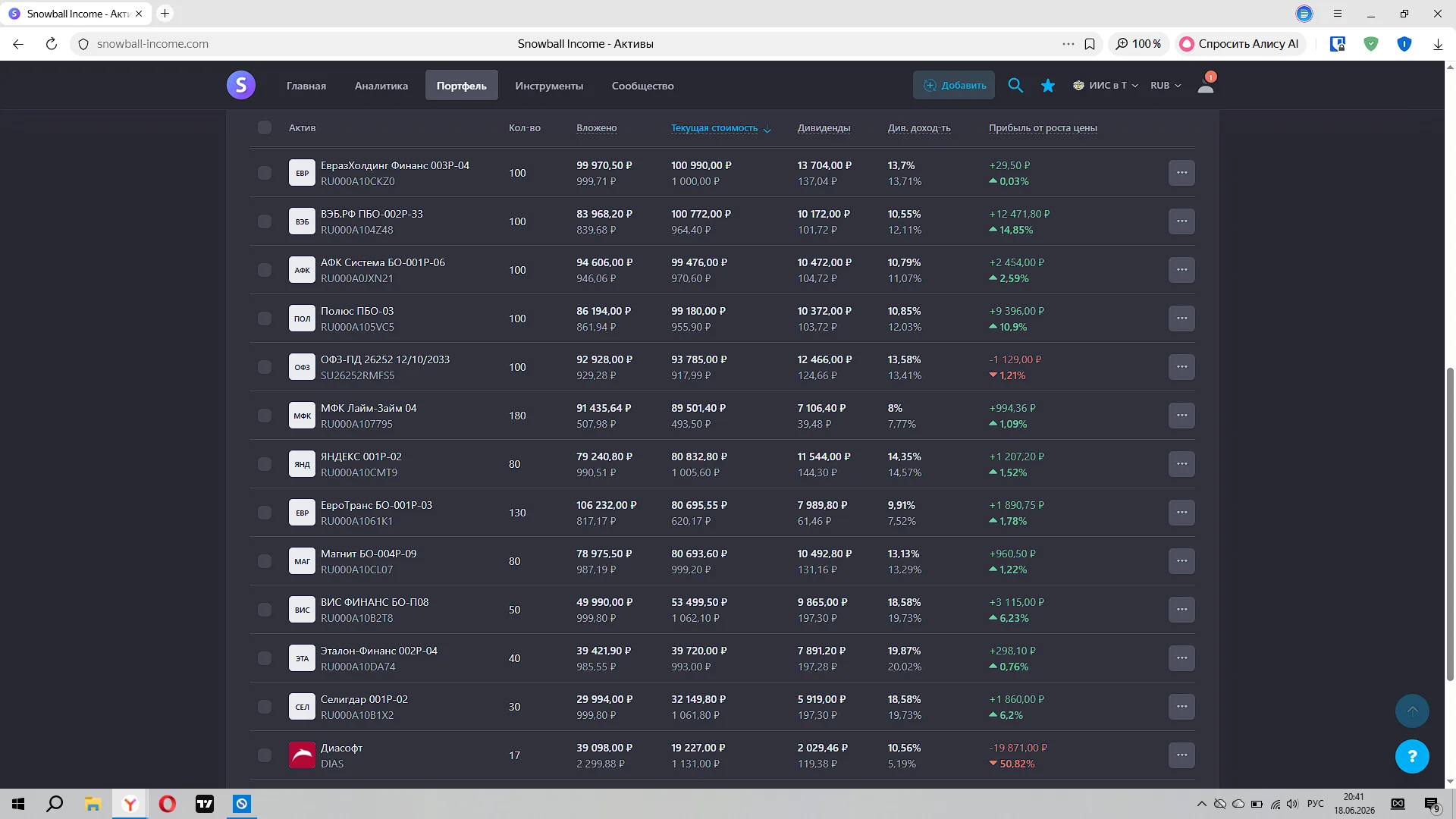Screen dimensions: 1456x819
Task: Sort by Дивиденды column header
Action: coord(824,128)
